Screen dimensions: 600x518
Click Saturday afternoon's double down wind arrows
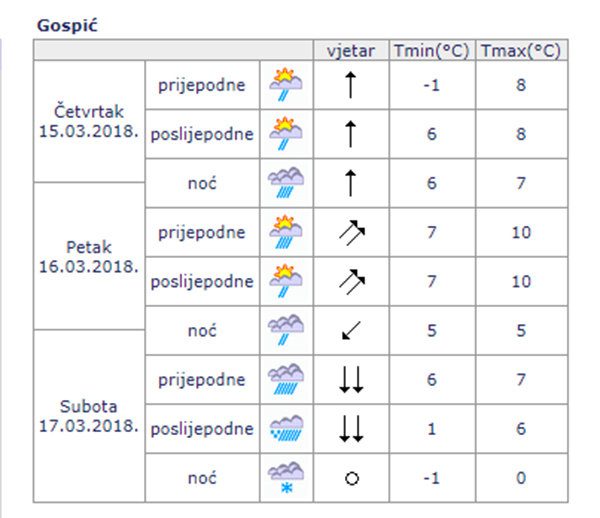351,429
